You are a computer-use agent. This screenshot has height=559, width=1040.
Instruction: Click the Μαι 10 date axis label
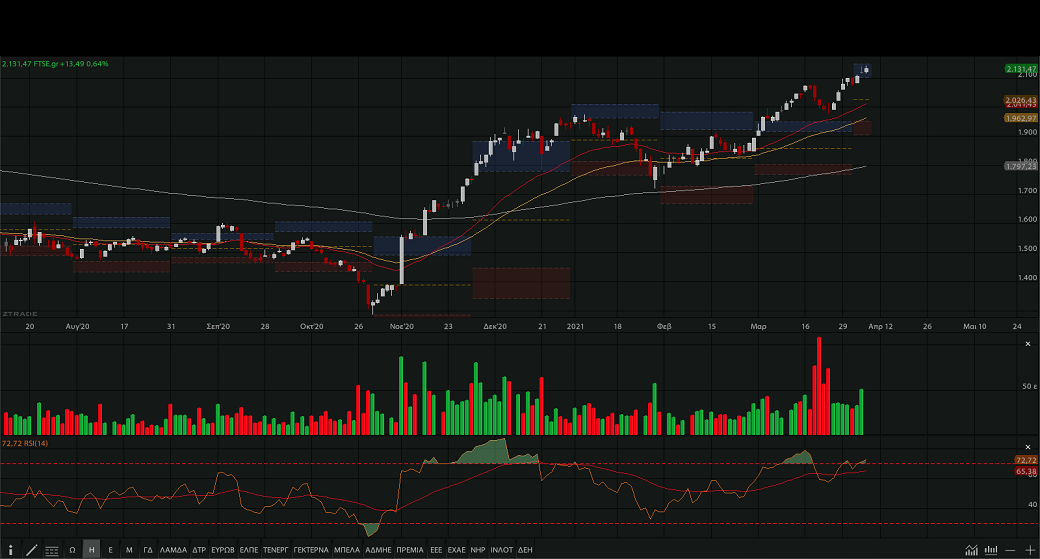(x=974, y=326)
